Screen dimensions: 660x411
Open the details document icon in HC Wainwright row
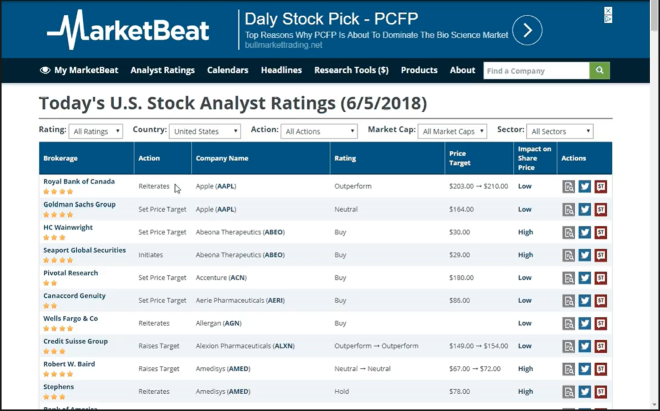568,232
